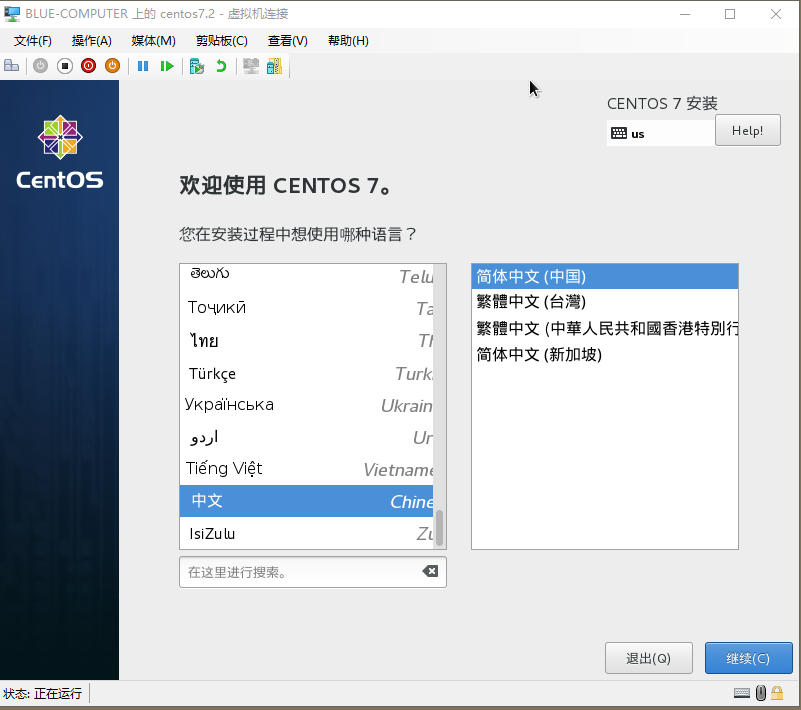
Task: Select 简体中文 (中国) language option
Action: pos(560,275)
